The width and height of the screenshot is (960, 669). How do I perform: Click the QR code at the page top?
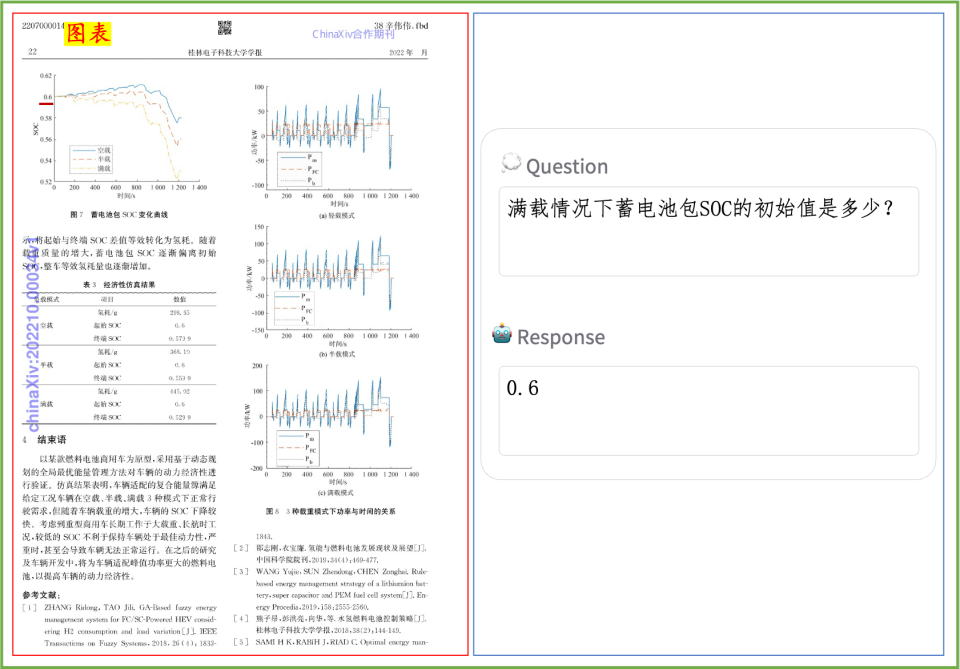point(225,28)
